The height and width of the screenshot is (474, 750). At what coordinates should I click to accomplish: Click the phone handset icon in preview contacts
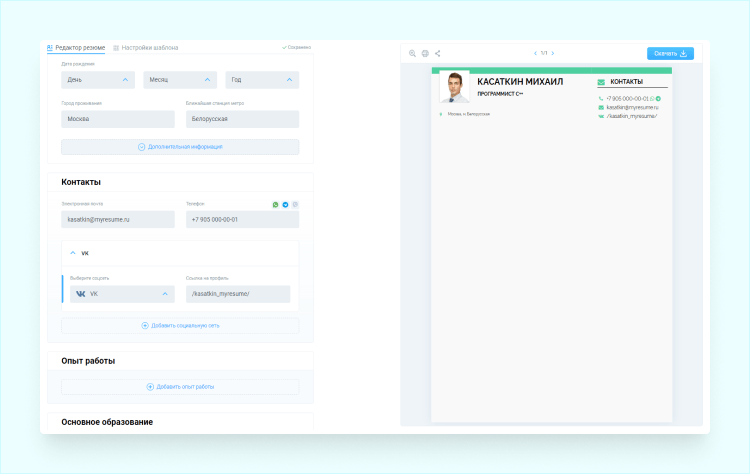[601, 99]
